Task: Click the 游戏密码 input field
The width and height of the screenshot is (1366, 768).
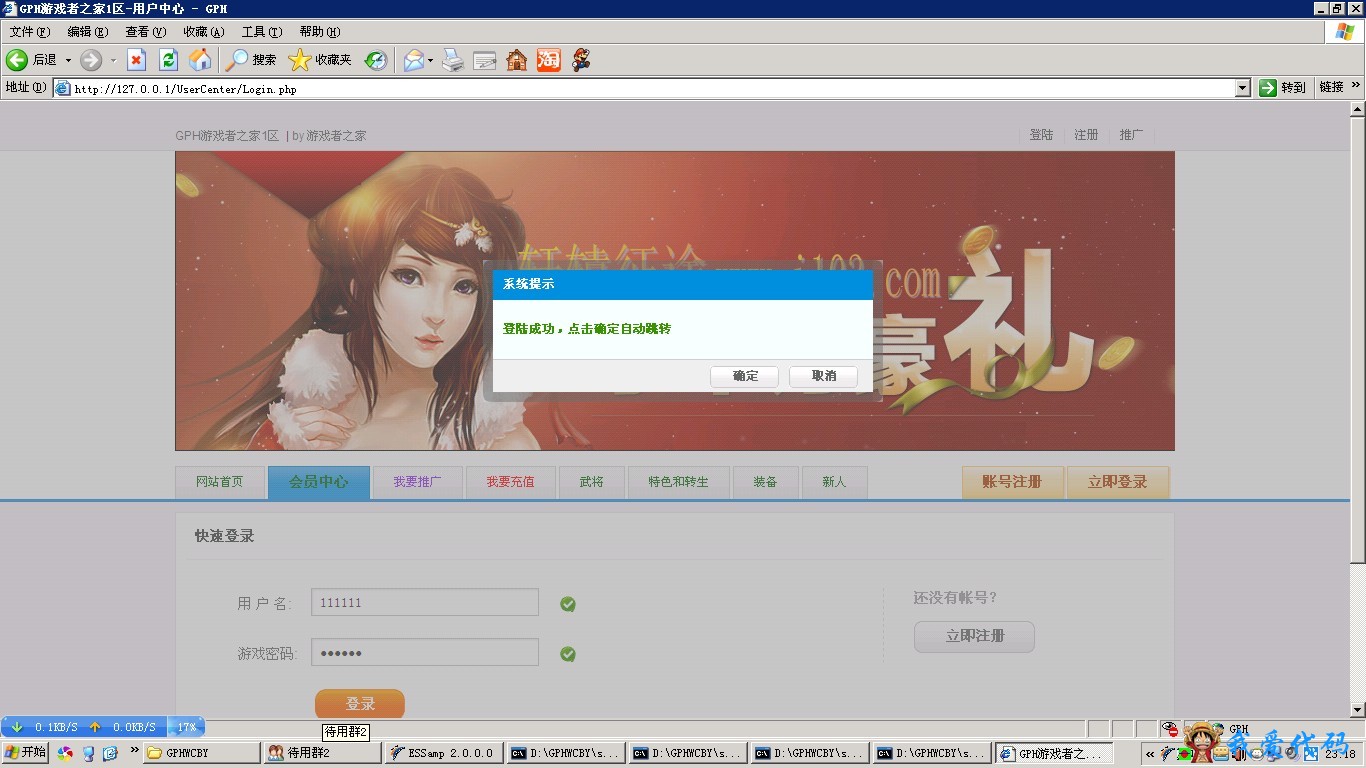Action: pyautogui.click(x=425, y=653)
